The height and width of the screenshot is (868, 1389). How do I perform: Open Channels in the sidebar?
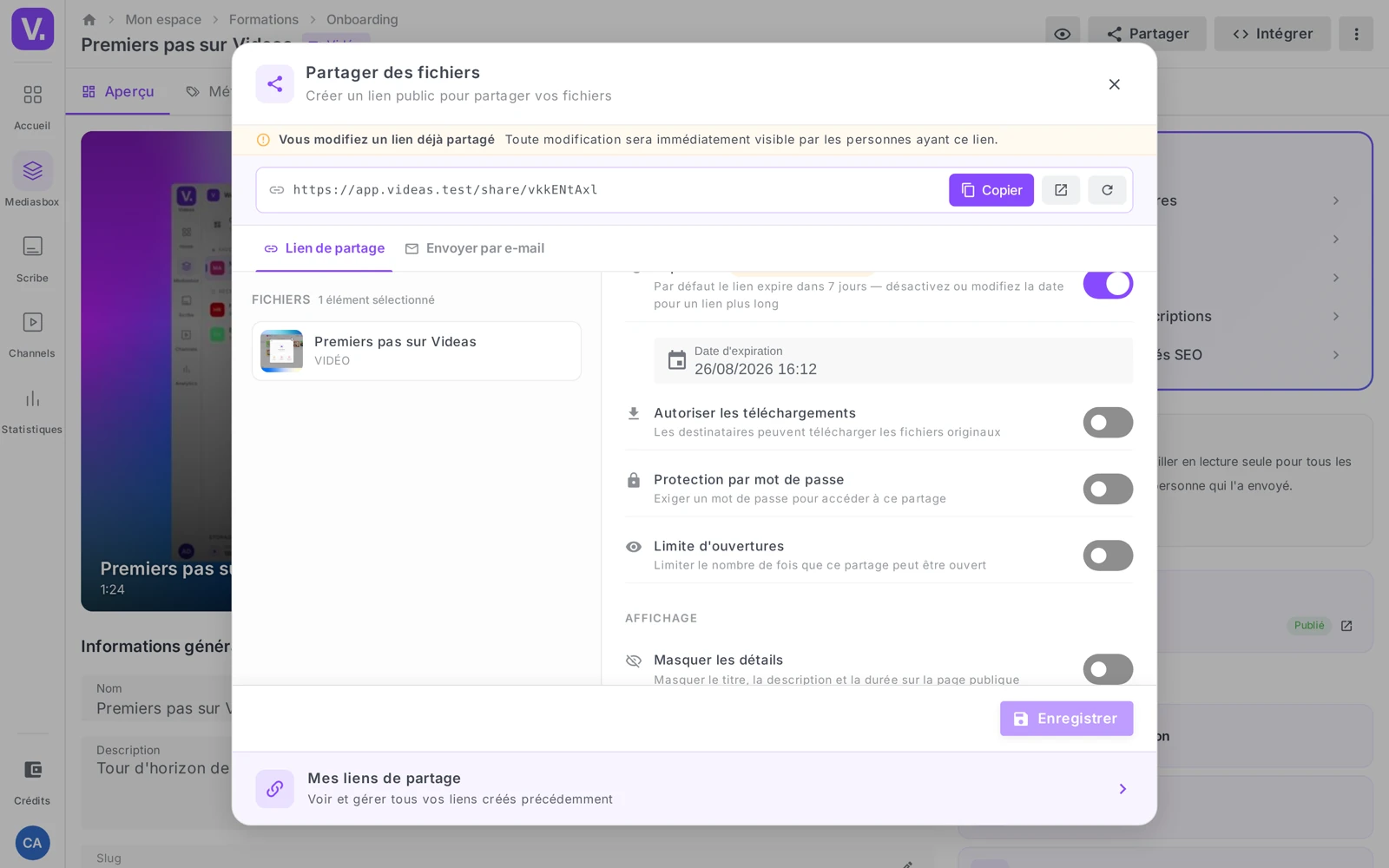pos(32,334)
